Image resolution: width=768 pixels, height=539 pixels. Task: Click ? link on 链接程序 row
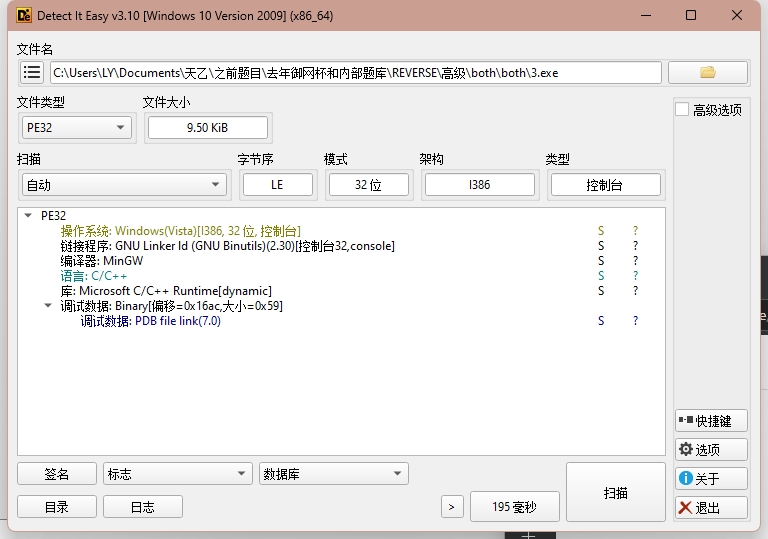pyautogui.click(x=635, y=246)
